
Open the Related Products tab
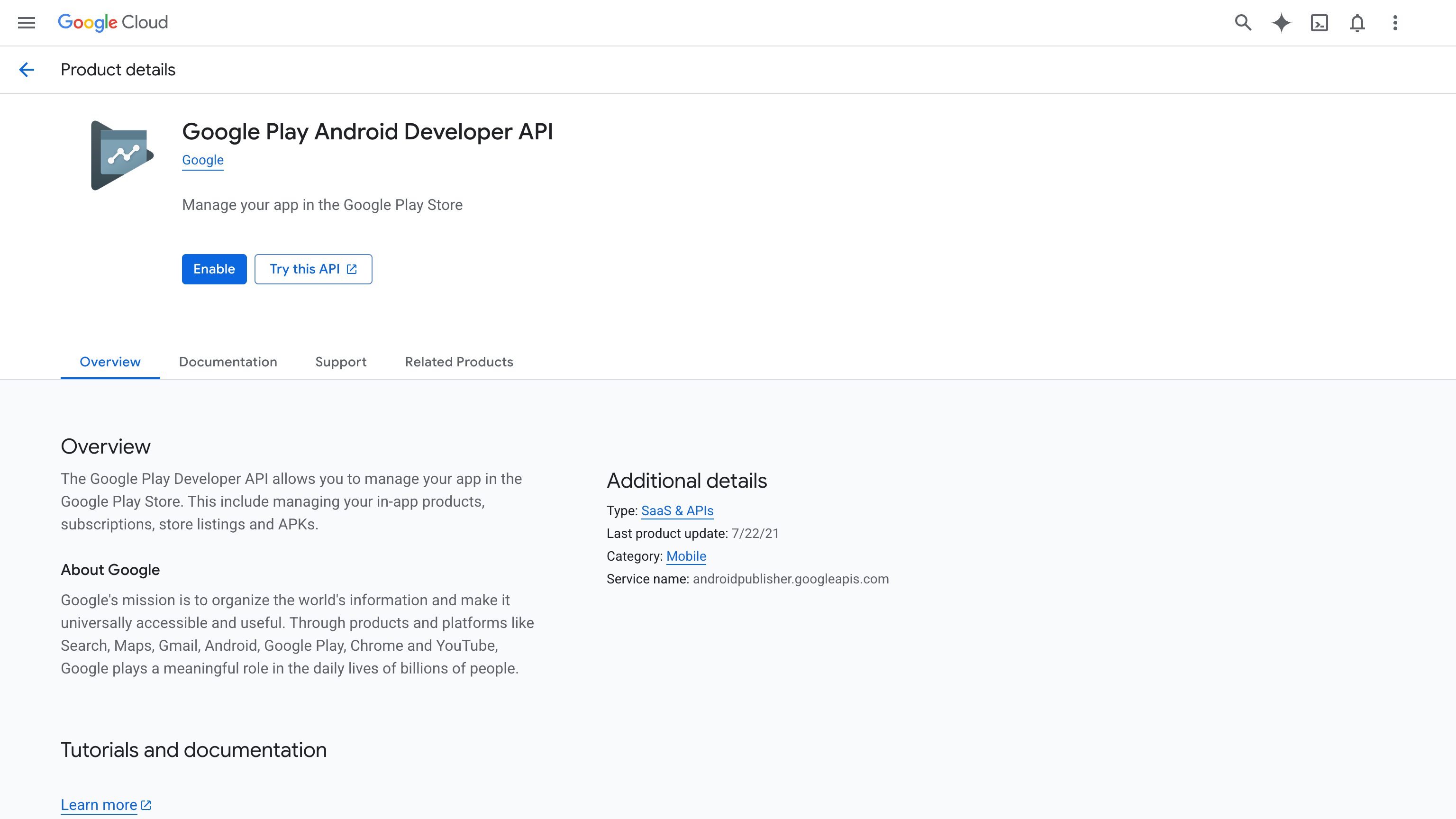(x=459, y=362)
